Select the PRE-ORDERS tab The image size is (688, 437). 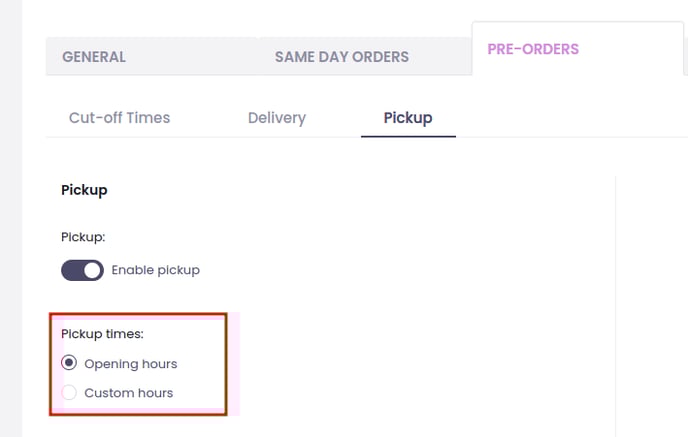(x=532, y=49)
